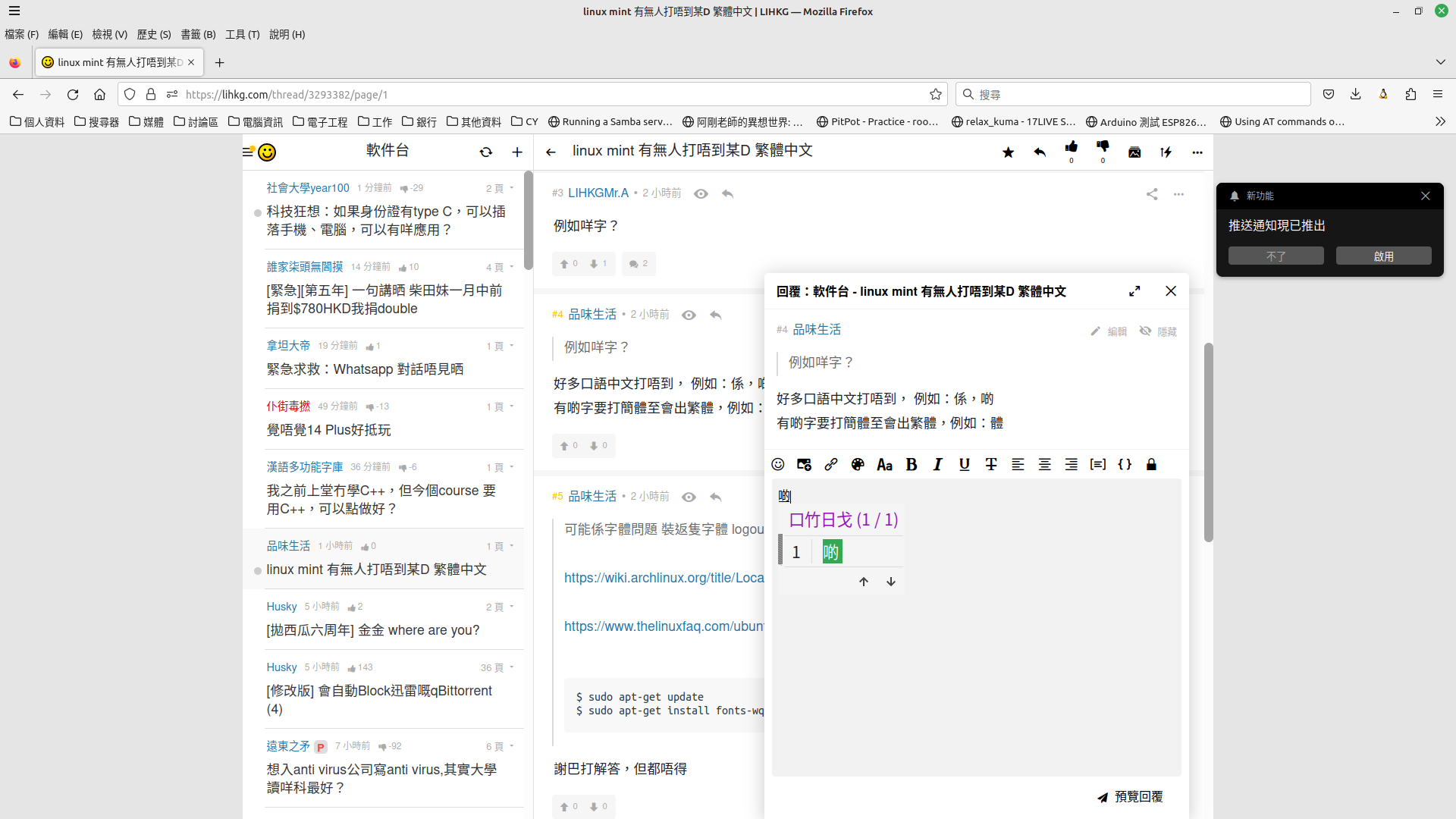Viewport: 1456px width, 819px height.
Task: Like the thread with thumbs up
Action: click(1072, 147)
